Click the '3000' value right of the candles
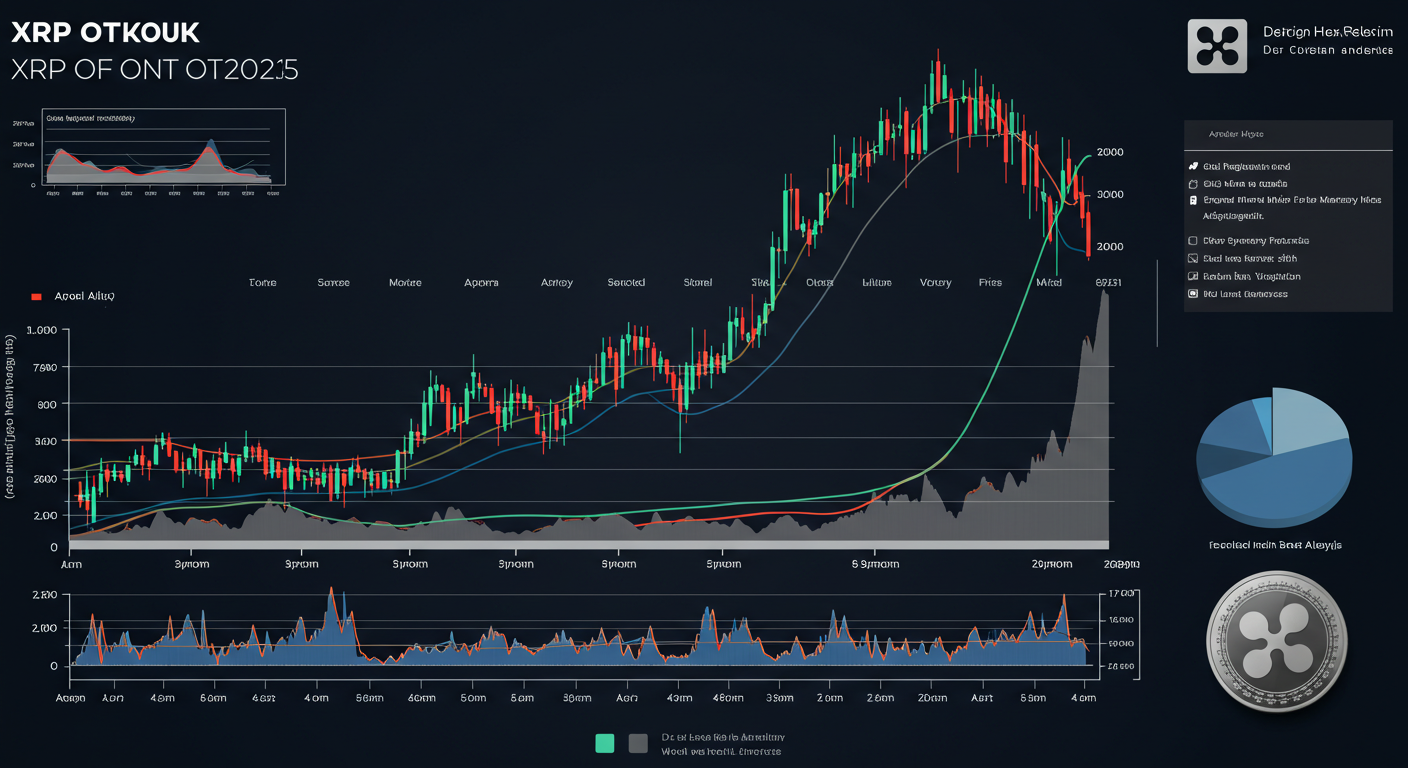1408x768 pixels. click(x=1110, y=195)
